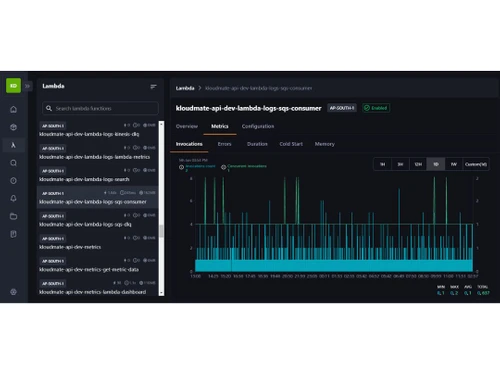This screenshot has height=375, width=500.
Task: Open the Memory metrics sub-tab
Action: click(325, 144)
